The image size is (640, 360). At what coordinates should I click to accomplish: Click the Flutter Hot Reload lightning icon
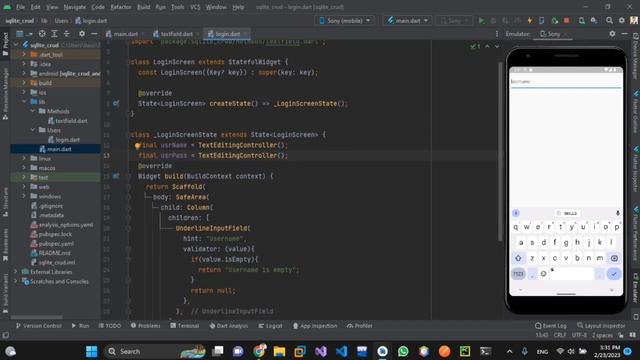point(530,20)
